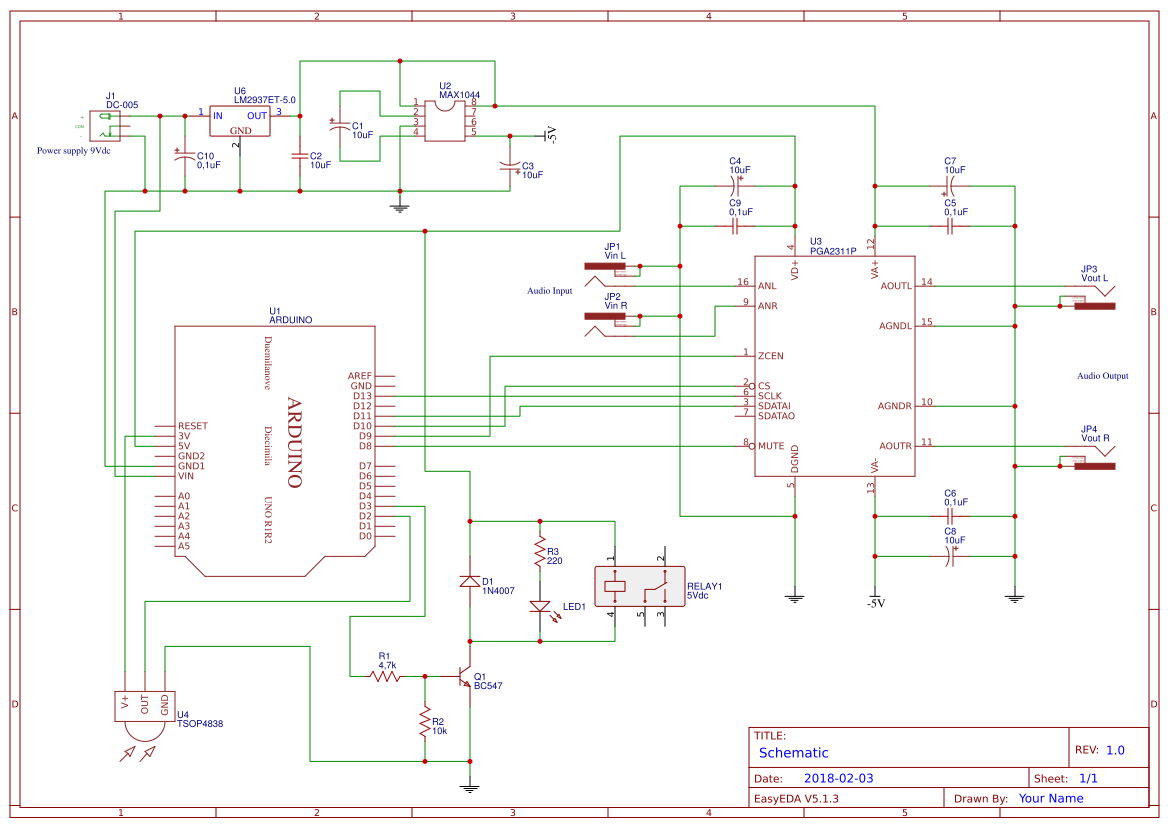The image size is (1169, 828).
Task: Select the 1N4007 diode symbol D1
Action: tap(468, 582)
